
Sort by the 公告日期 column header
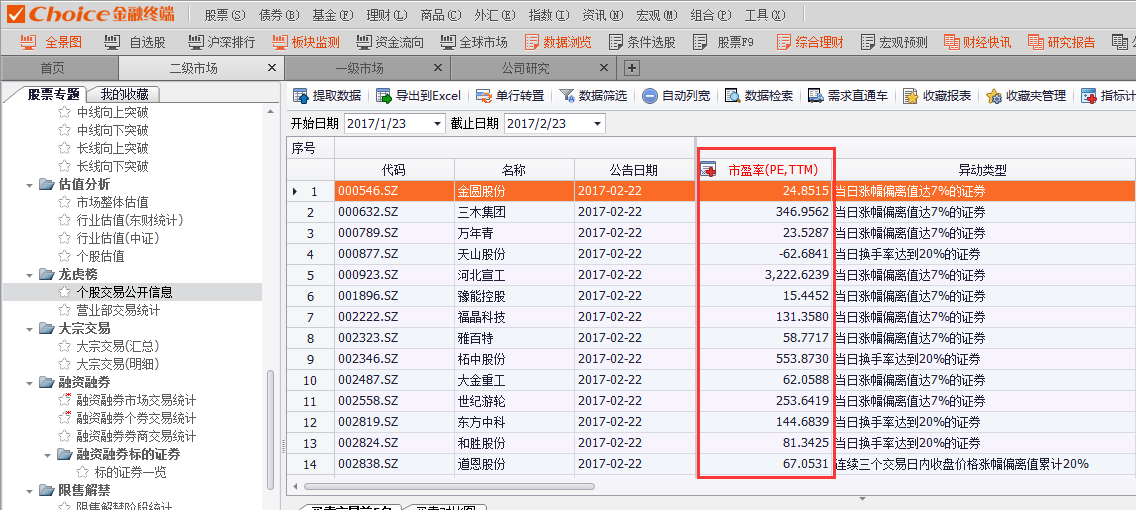click(x=634, y=170)
